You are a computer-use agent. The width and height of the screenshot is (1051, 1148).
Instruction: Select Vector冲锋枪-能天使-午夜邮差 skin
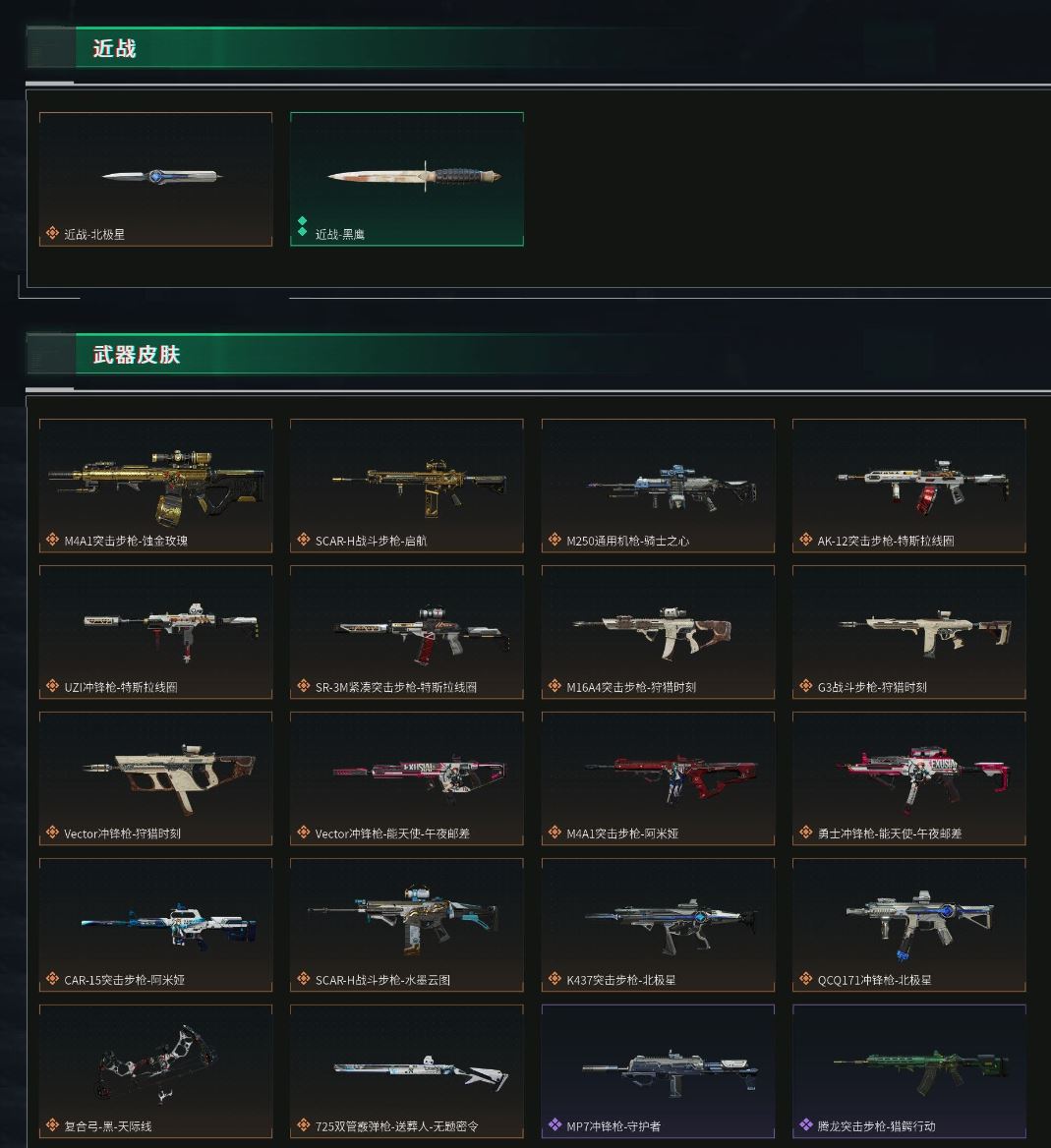click(x=406, y=778)
